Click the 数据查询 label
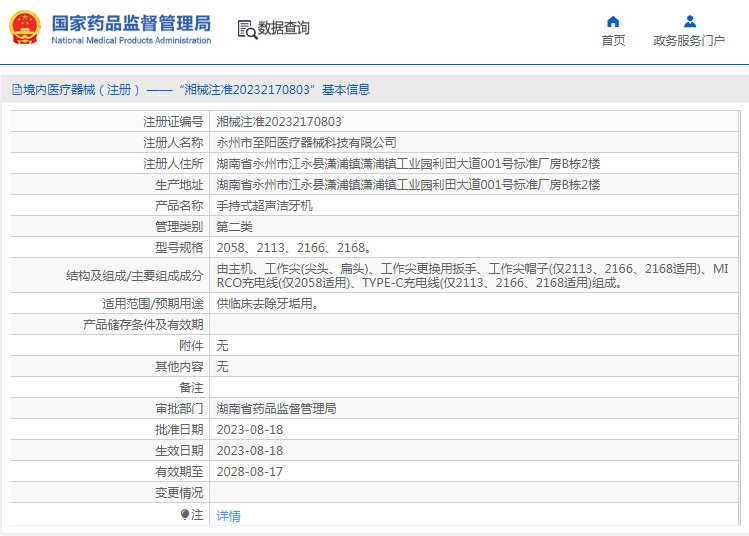The image size is (749, 536). click(x=284, y=28)
